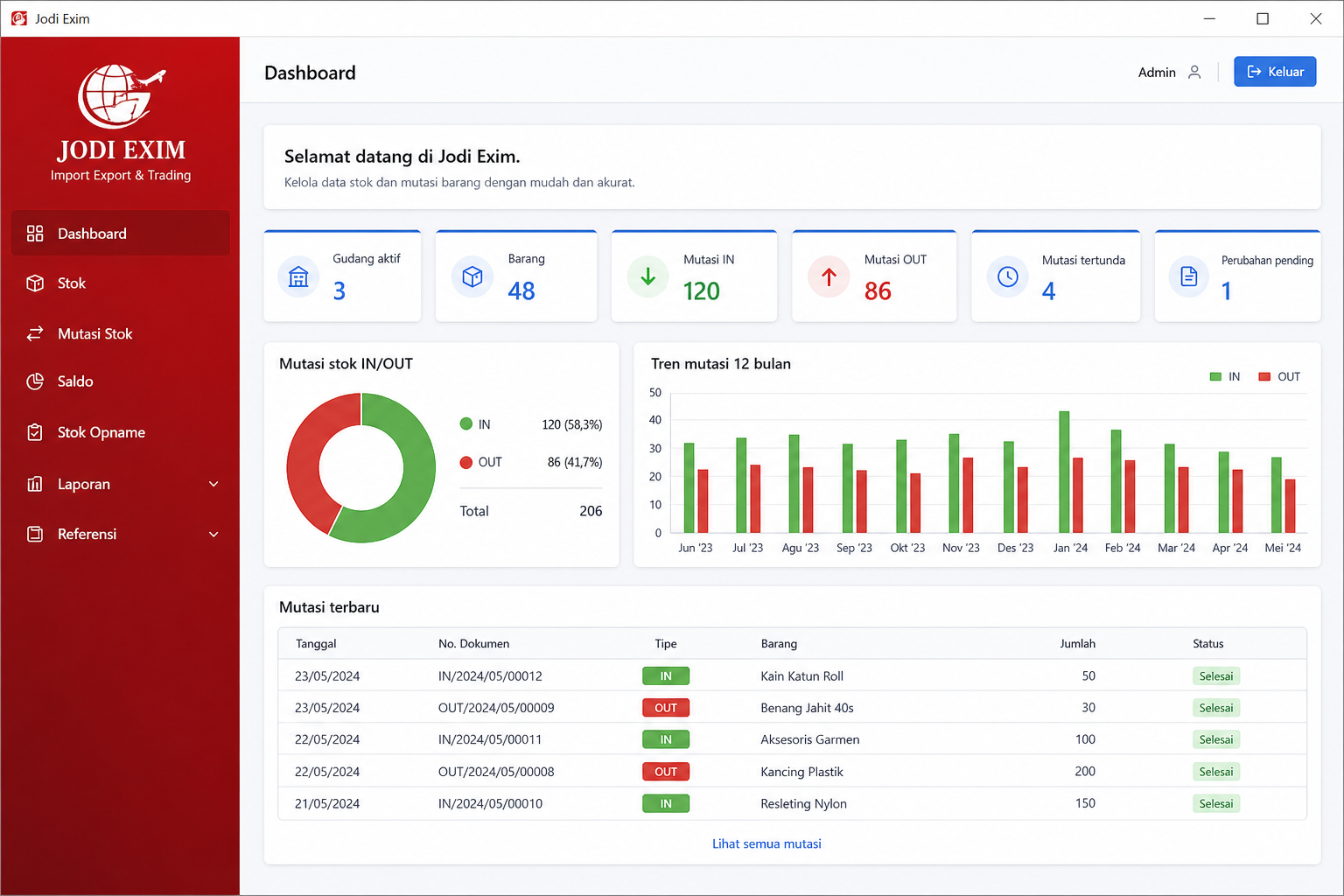This screenshot has height=896, width=1344.
Task: Click the Mutasi OUT up-arrow icon
Action: coord(829,276)
